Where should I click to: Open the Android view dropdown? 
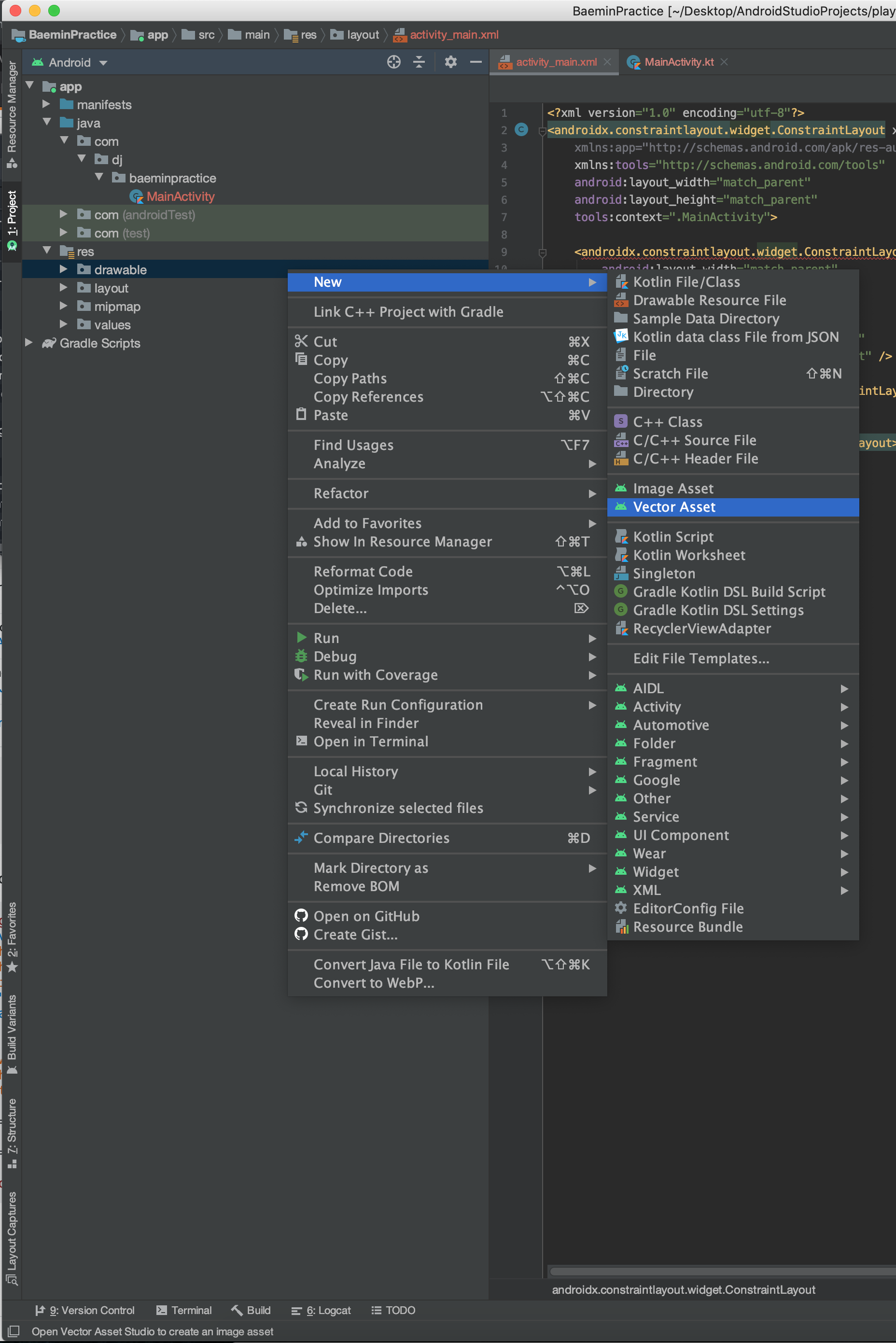(x=70, y=62)
